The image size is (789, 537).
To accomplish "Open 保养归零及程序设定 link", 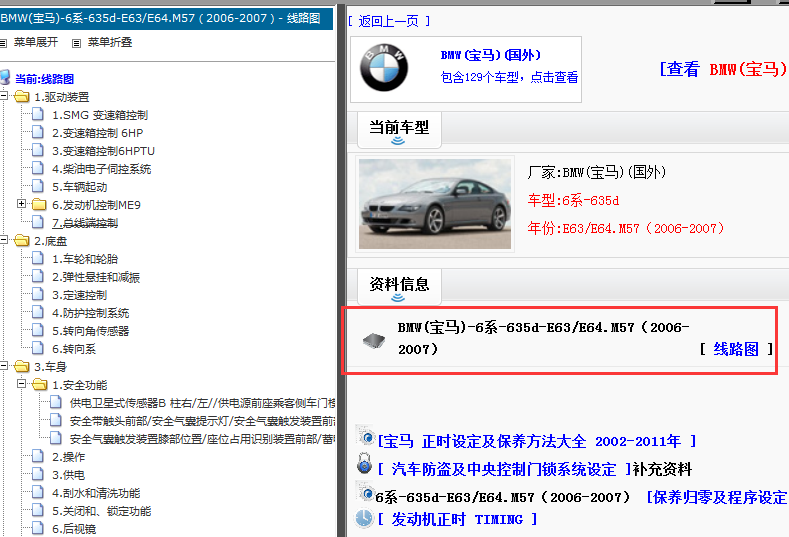I will point(717,497).
